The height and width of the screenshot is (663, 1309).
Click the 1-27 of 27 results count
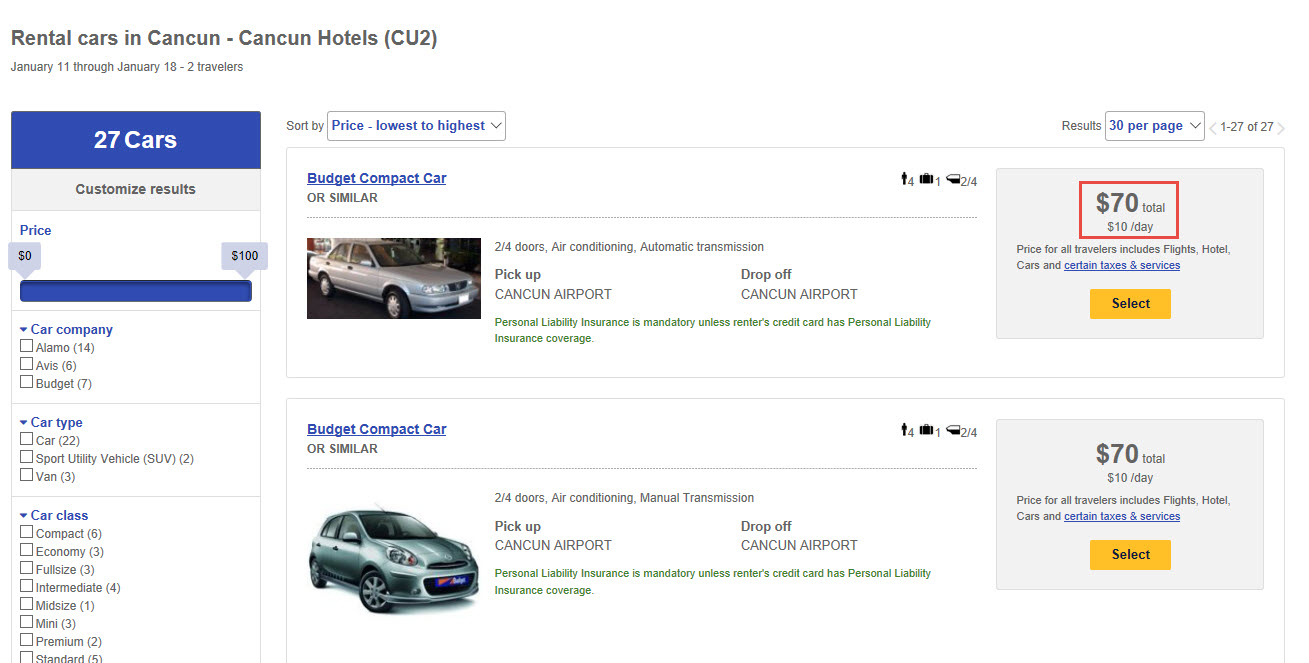(x=1247, y=127)
